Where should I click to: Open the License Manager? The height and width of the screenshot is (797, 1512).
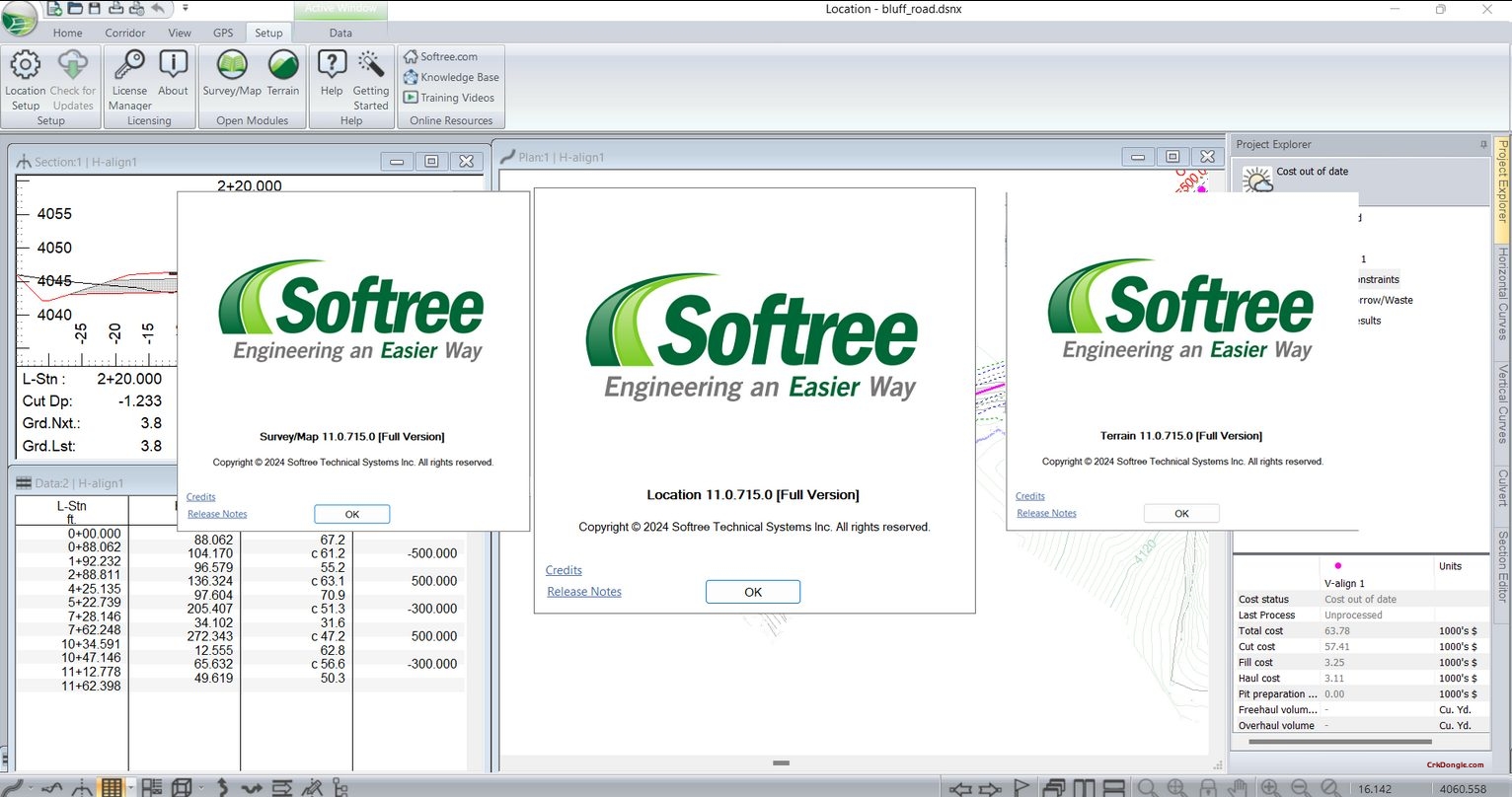coord(129,80)
